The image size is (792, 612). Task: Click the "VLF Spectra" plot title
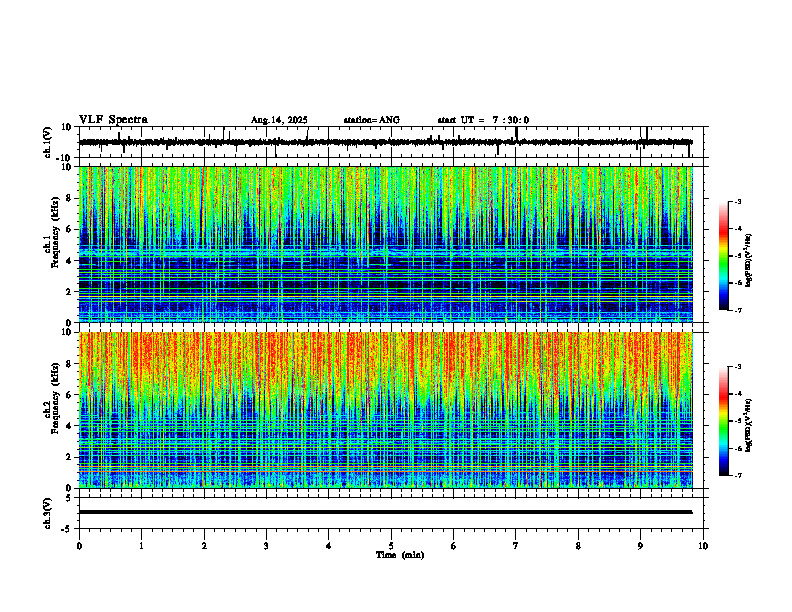[x=113, y=120]
